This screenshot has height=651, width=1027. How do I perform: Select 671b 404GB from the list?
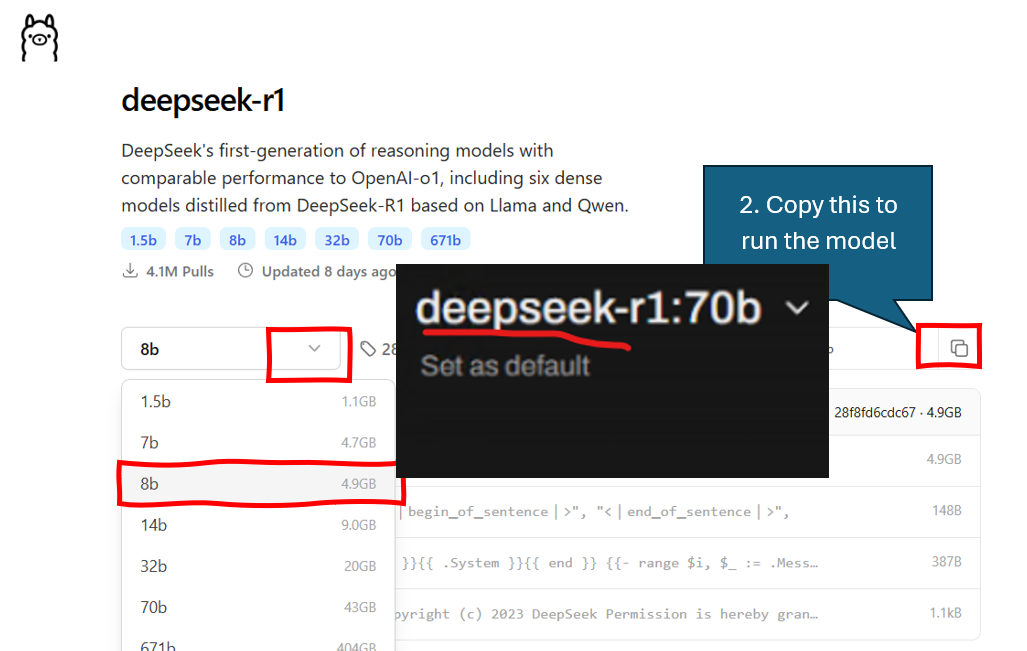258,644
